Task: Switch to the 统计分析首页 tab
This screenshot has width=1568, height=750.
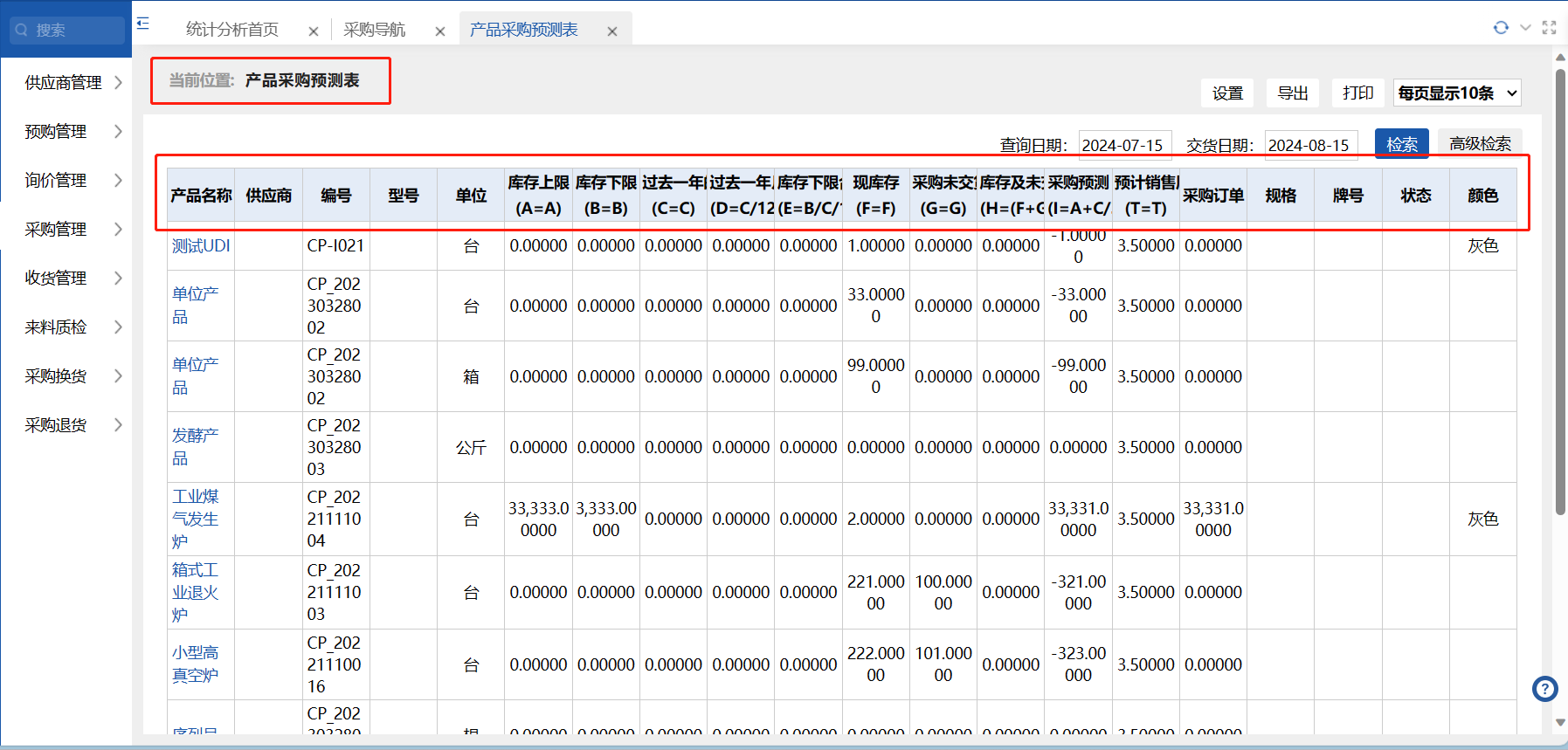Action: click(232, 30)
